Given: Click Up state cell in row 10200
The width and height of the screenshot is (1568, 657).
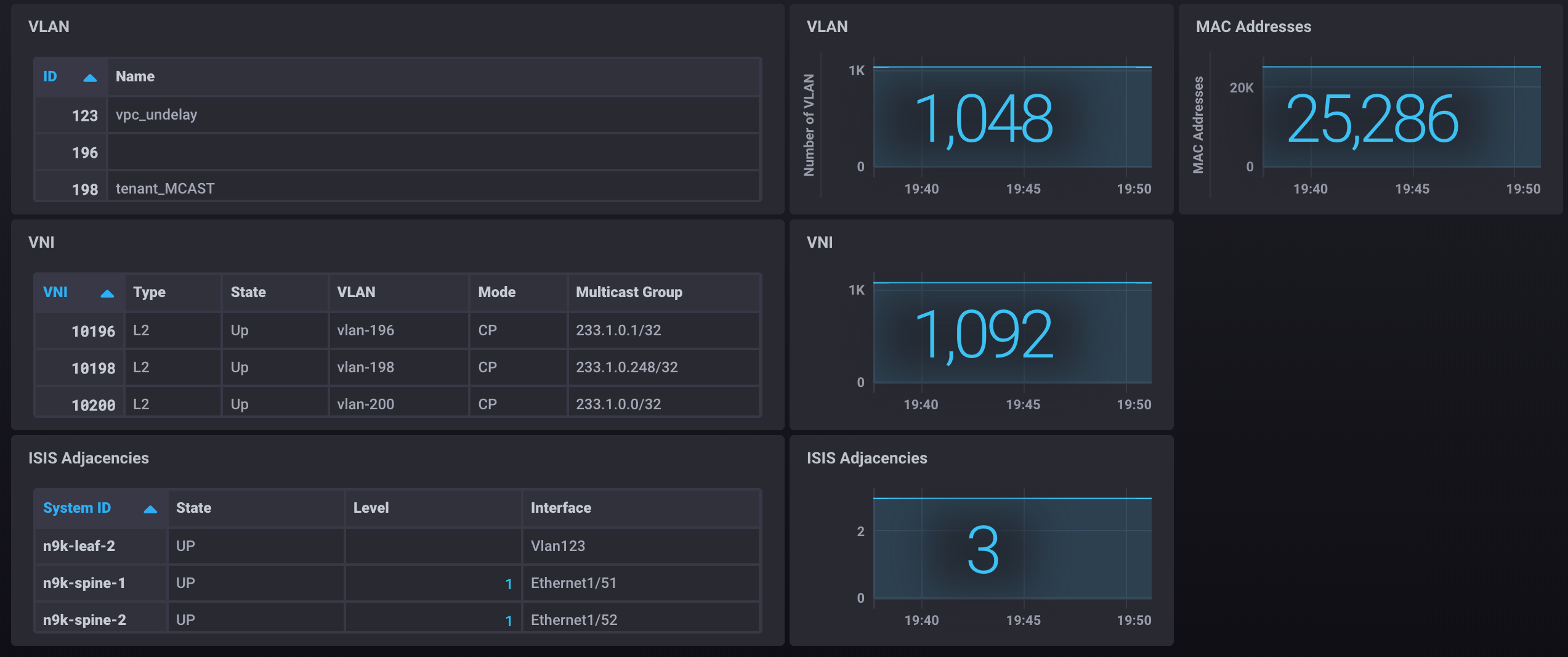Looking at the screenshot, I should [275, 402].
